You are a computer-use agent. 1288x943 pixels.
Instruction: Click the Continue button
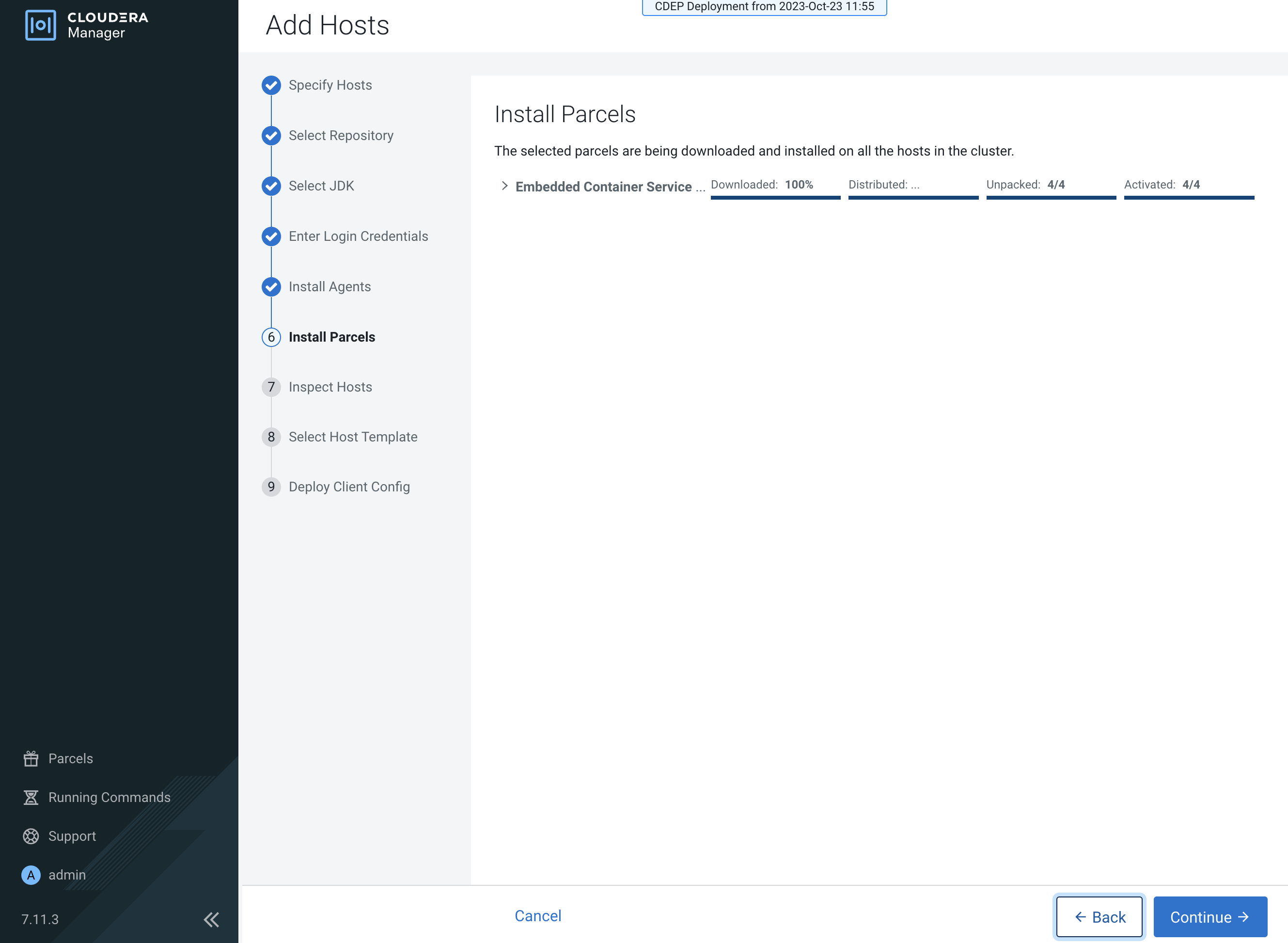[1210, 917]
